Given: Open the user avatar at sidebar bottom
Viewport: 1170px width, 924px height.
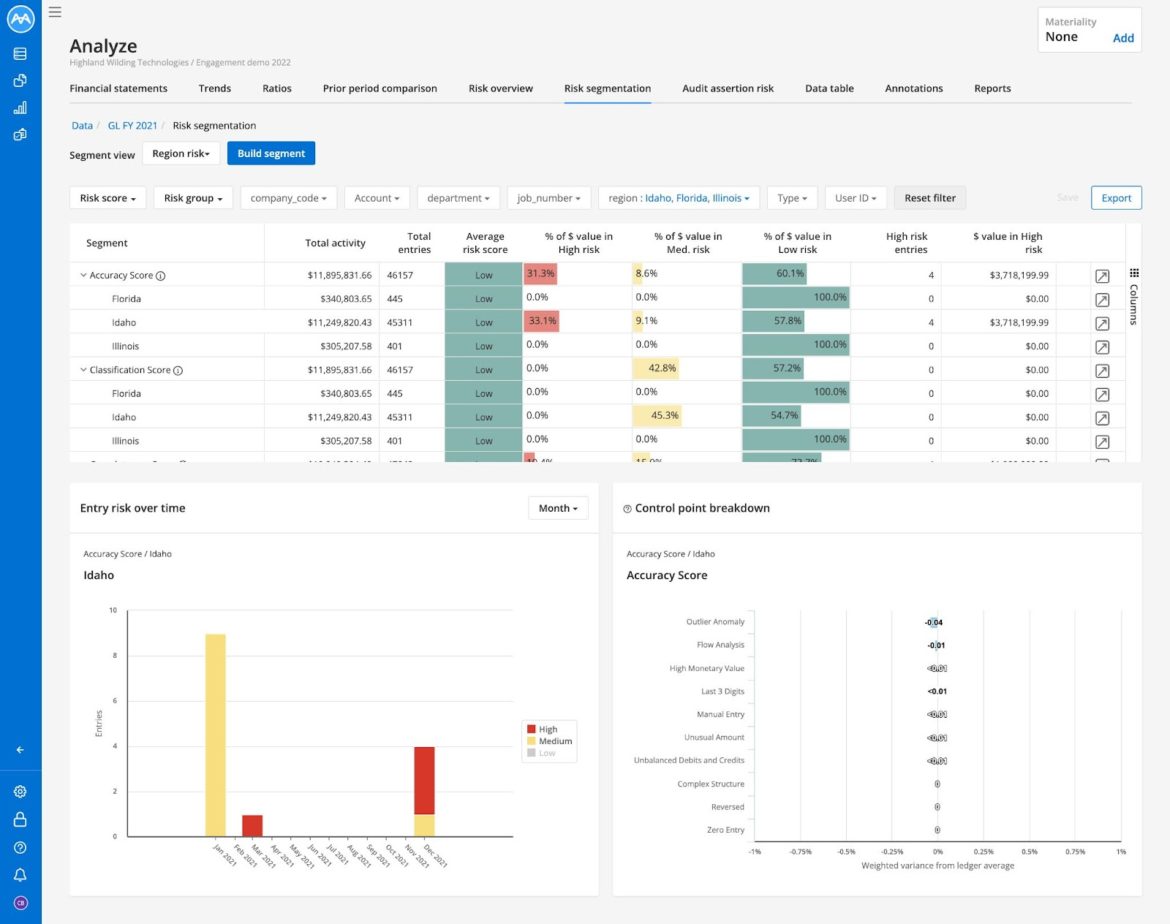Looking at the screenshot, I should pyautogui.click(x=20, y=902).
